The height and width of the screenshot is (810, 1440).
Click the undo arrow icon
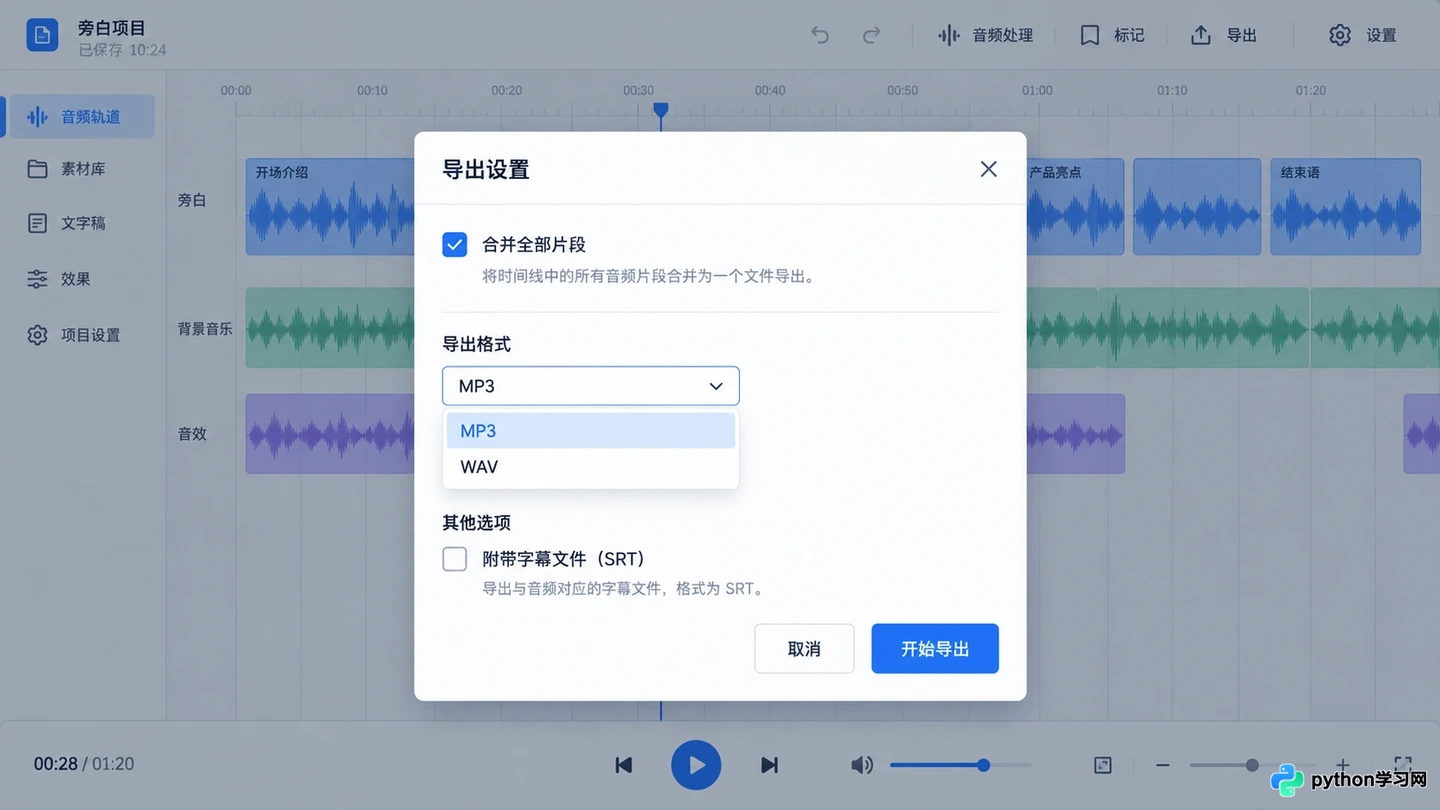click(x=820, y=35)
